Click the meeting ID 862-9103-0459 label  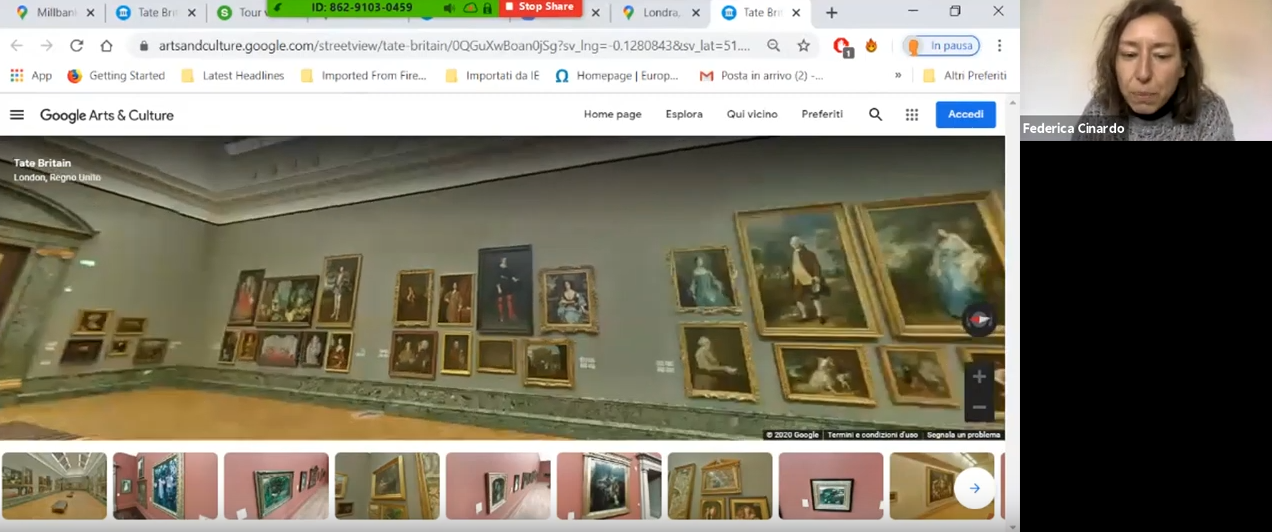click(x=362, y=7)
